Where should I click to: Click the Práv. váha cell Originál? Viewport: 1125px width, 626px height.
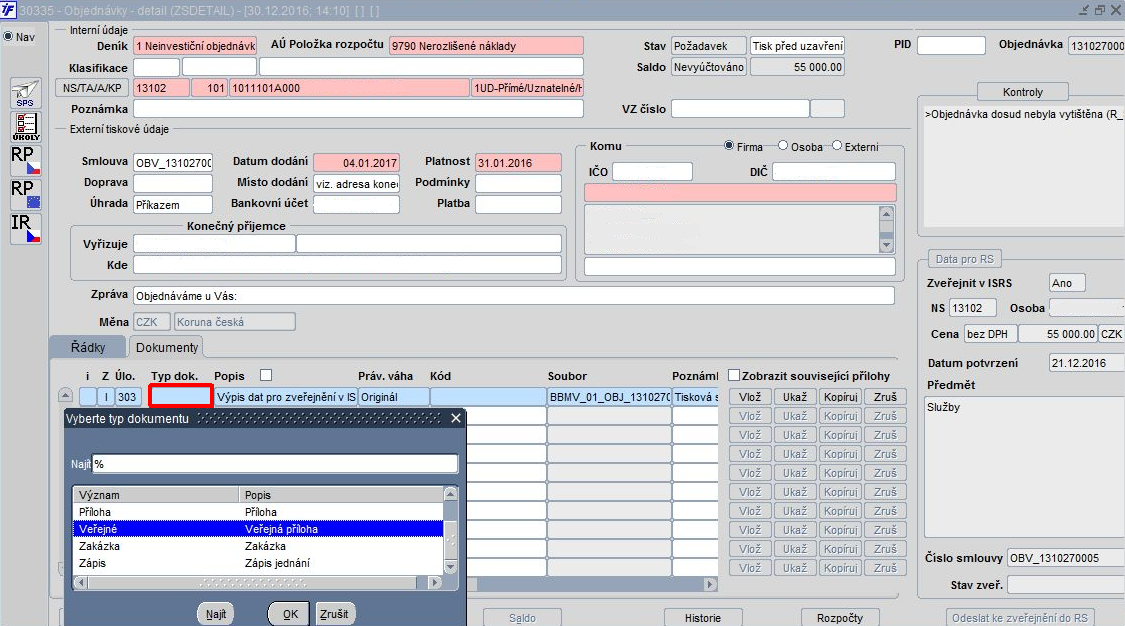click(x=393, y=397)
